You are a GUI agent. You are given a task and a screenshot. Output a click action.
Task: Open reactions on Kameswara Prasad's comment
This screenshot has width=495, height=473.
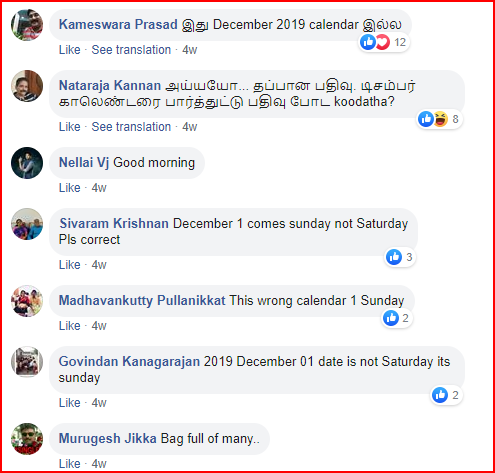384,42
